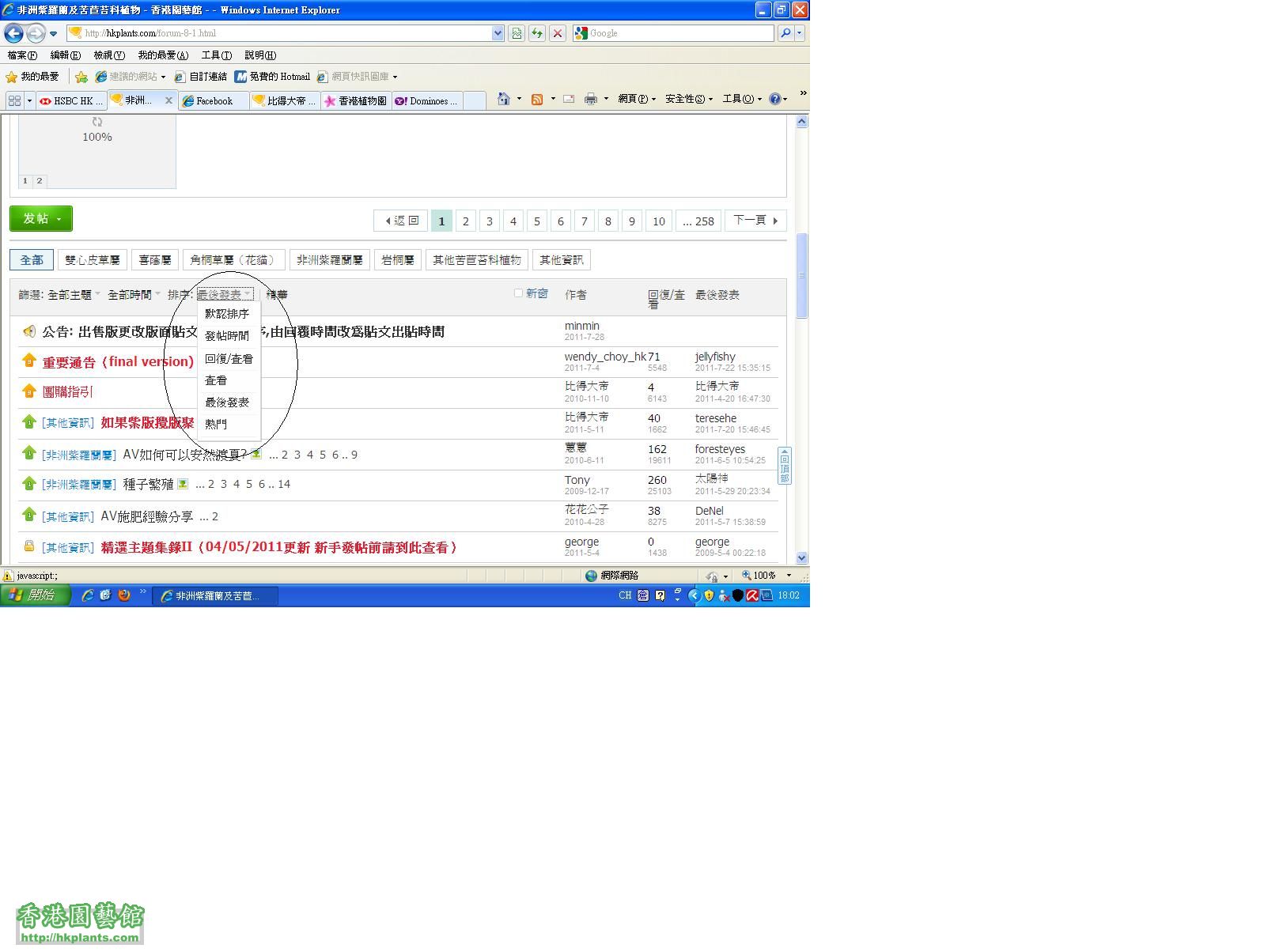Viewport: 1268px width, 952px height.
Task: Switch to the HSBC HK tab
Action: [x=72, y=101]
